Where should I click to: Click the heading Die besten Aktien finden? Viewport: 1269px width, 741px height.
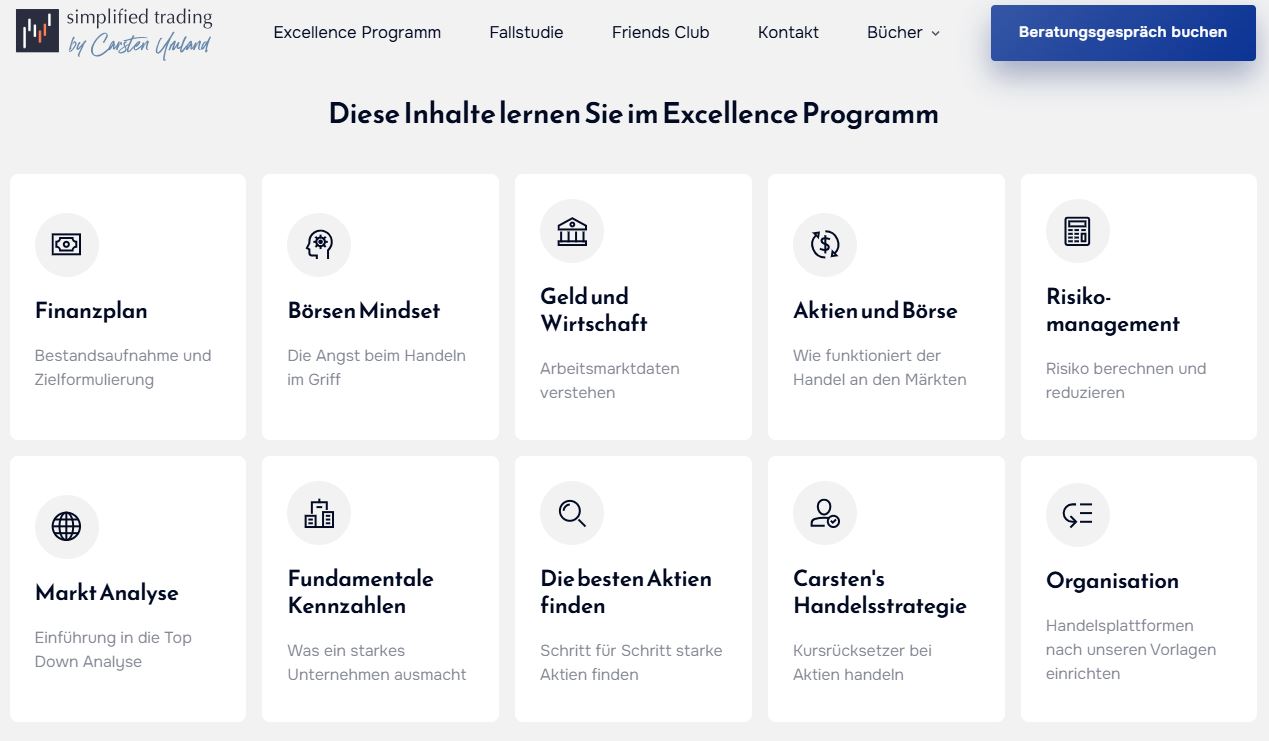click(x=625, y=591)
